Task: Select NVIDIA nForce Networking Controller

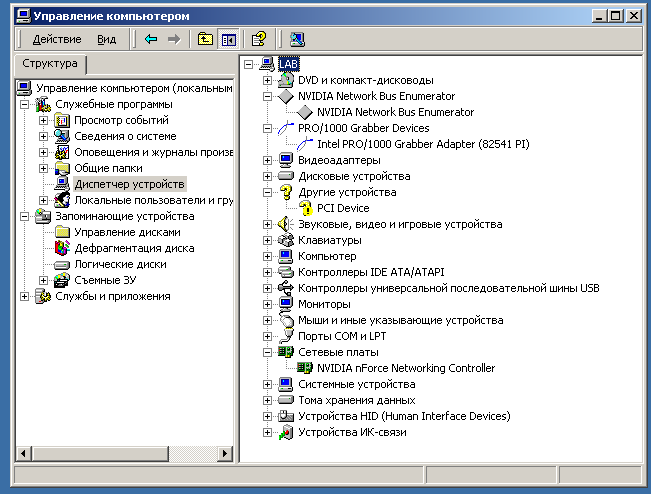Action: [405, 368]
